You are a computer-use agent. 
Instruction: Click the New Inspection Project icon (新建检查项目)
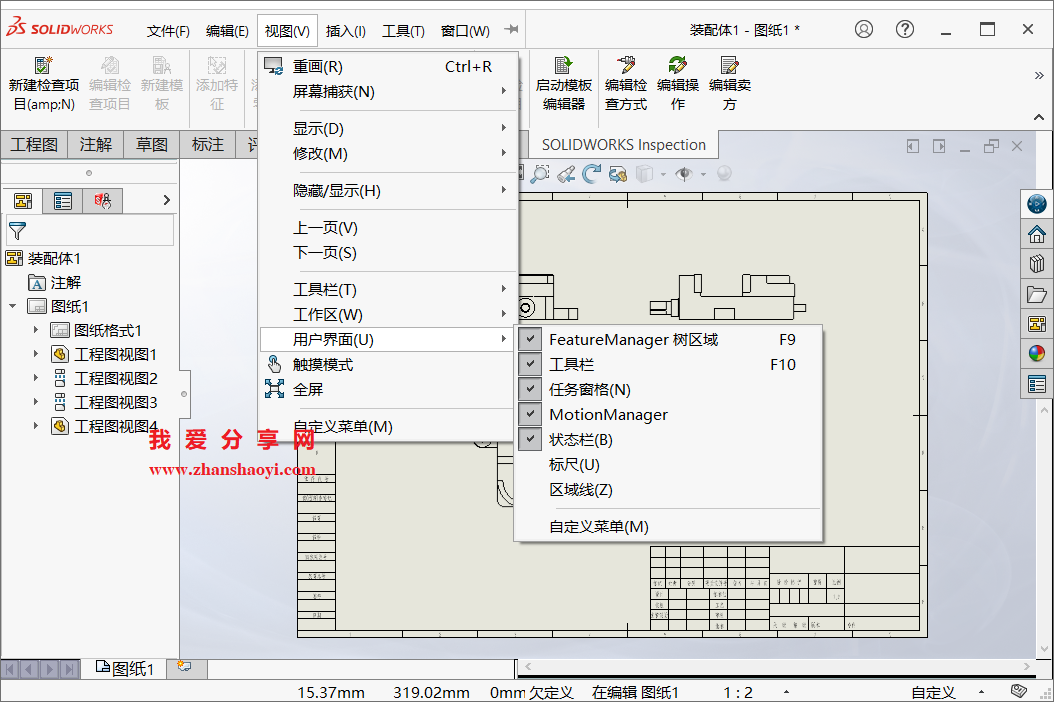point(44,85)
